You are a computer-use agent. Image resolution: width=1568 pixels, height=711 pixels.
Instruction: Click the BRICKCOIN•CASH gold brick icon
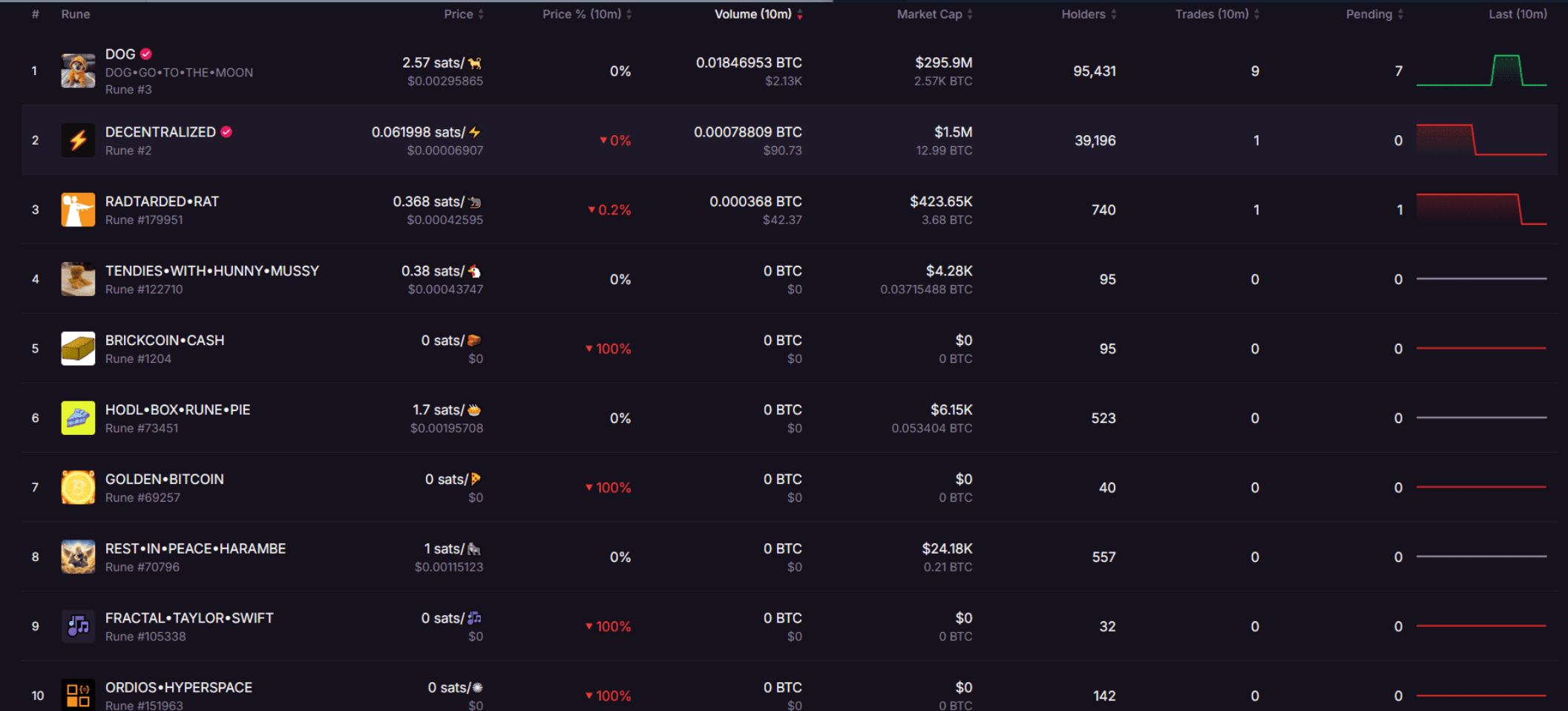coord(78,349)
